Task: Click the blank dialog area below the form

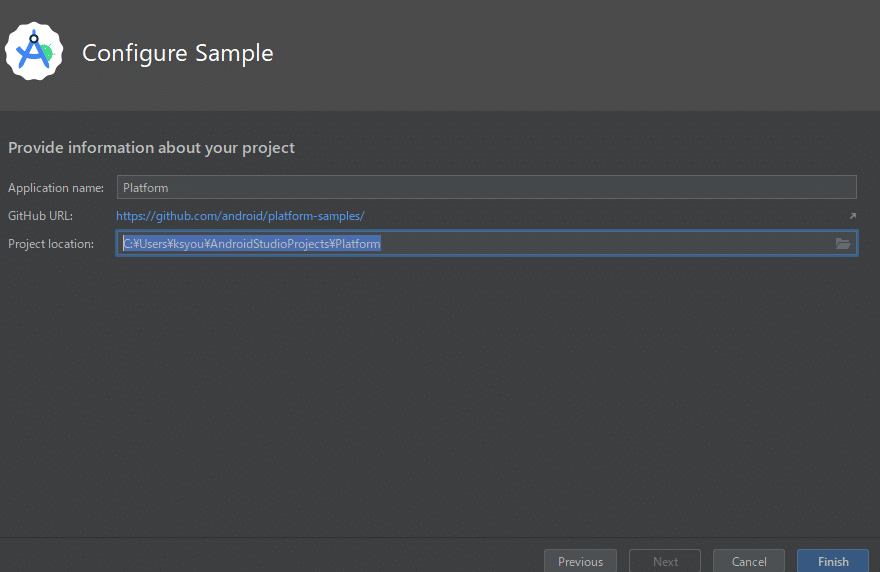Action: [x=440, y=393]
